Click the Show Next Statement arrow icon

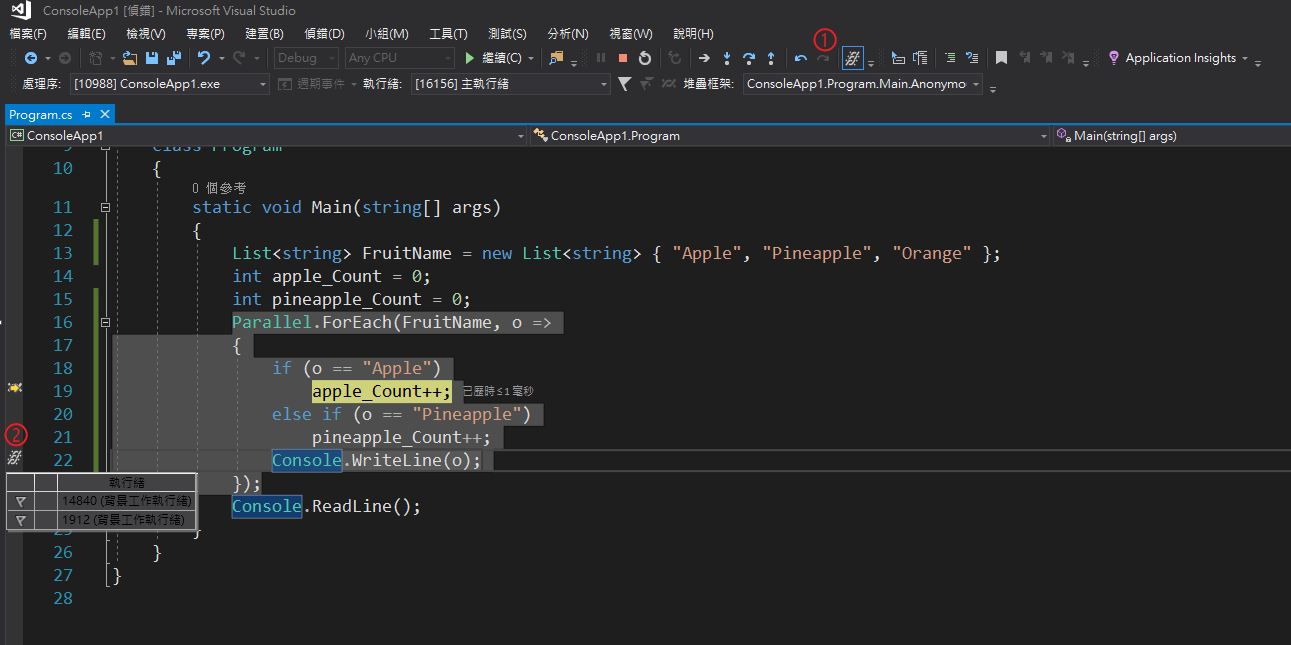click(704, 59)
